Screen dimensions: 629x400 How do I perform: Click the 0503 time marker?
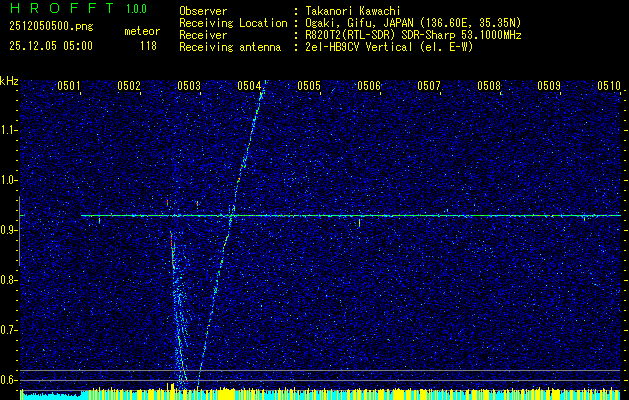click(x=189, y=85)
